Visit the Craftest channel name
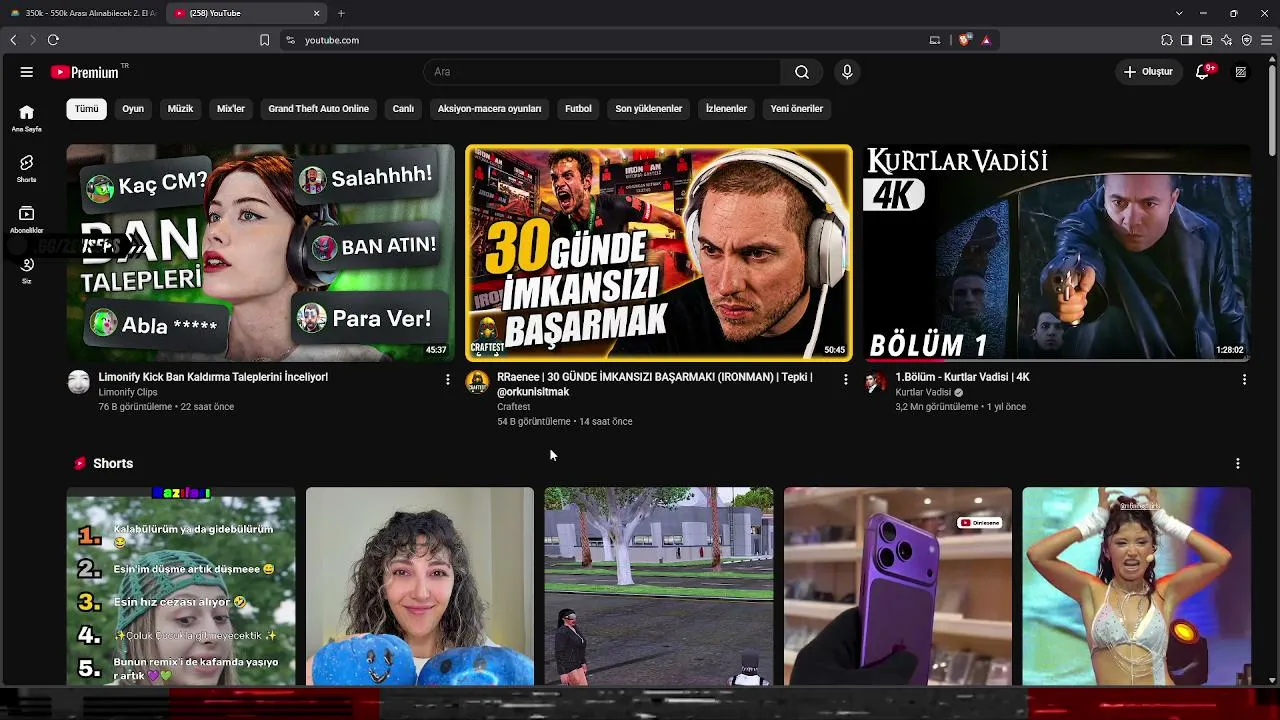1280x720 pixels. (x=514, y=407)
